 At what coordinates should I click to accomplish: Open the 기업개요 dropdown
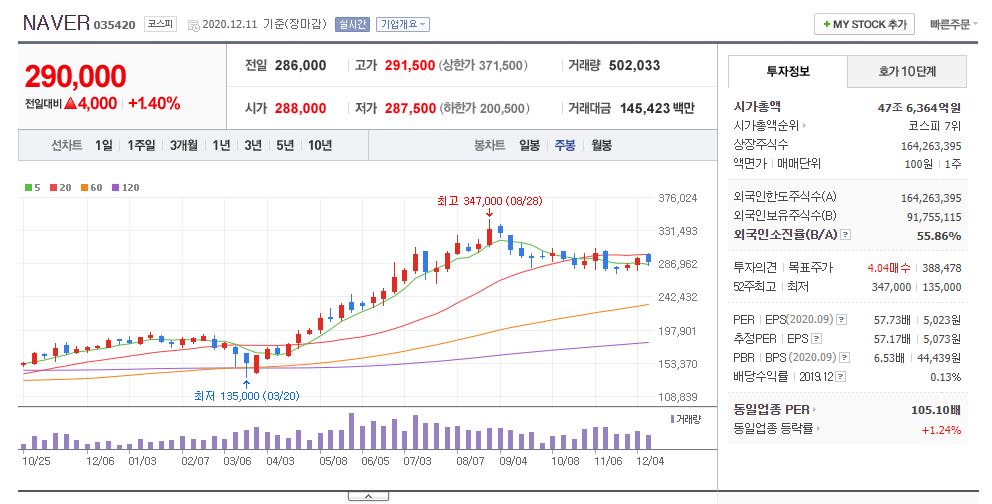(x=403, y=25)
